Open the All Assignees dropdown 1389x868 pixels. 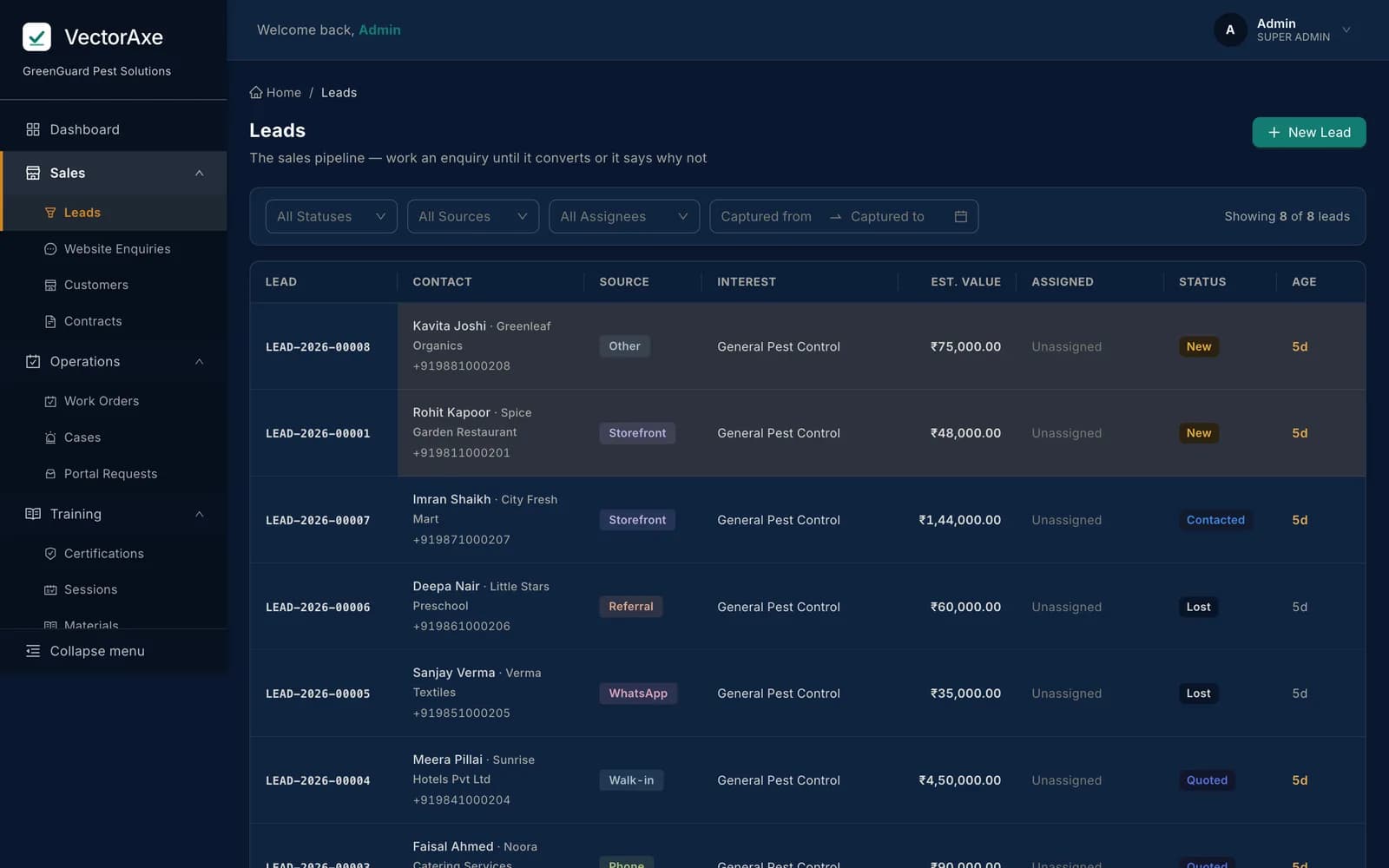624,216
